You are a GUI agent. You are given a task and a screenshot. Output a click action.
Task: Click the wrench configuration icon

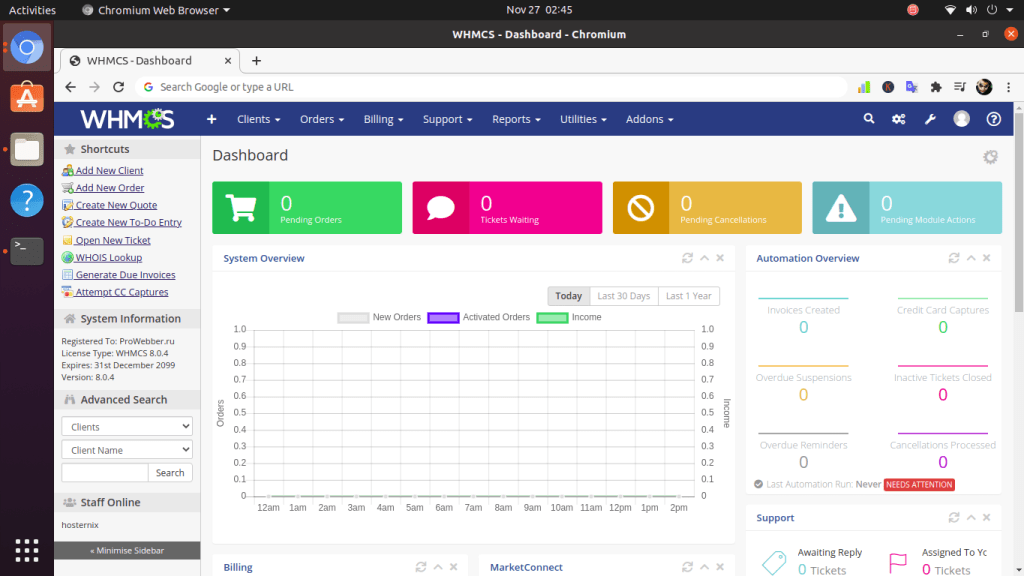[x=930, y=119]
